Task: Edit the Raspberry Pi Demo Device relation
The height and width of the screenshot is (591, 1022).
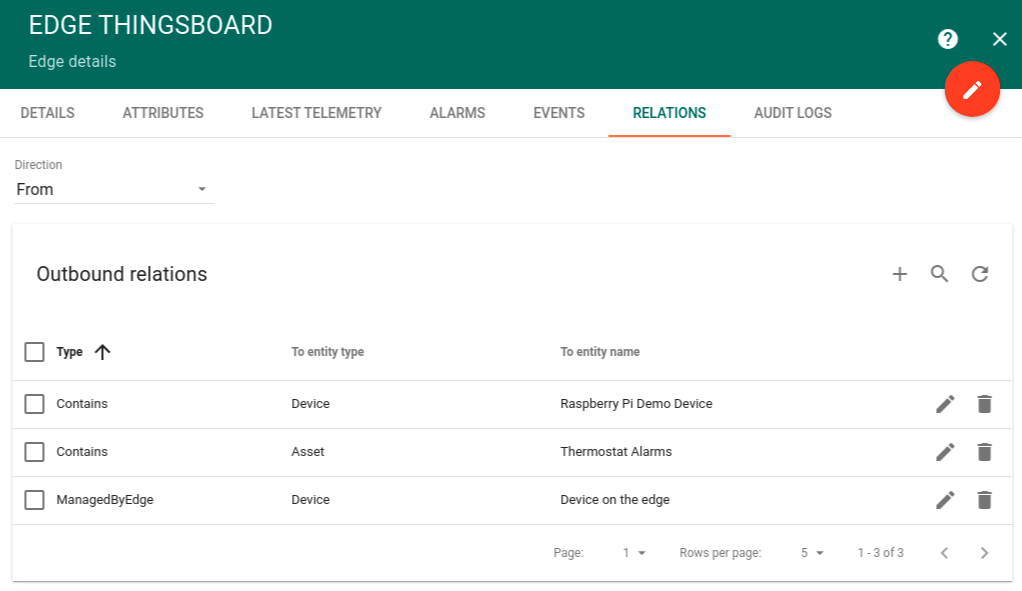Action: click(x=945, y=404)
